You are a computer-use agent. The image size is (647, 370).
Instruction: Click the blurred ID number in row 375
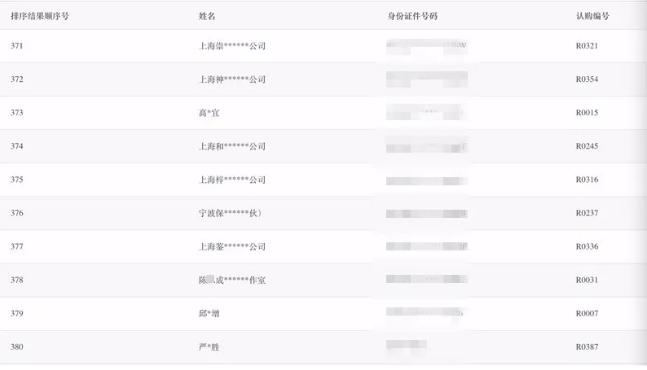[427, 181]
